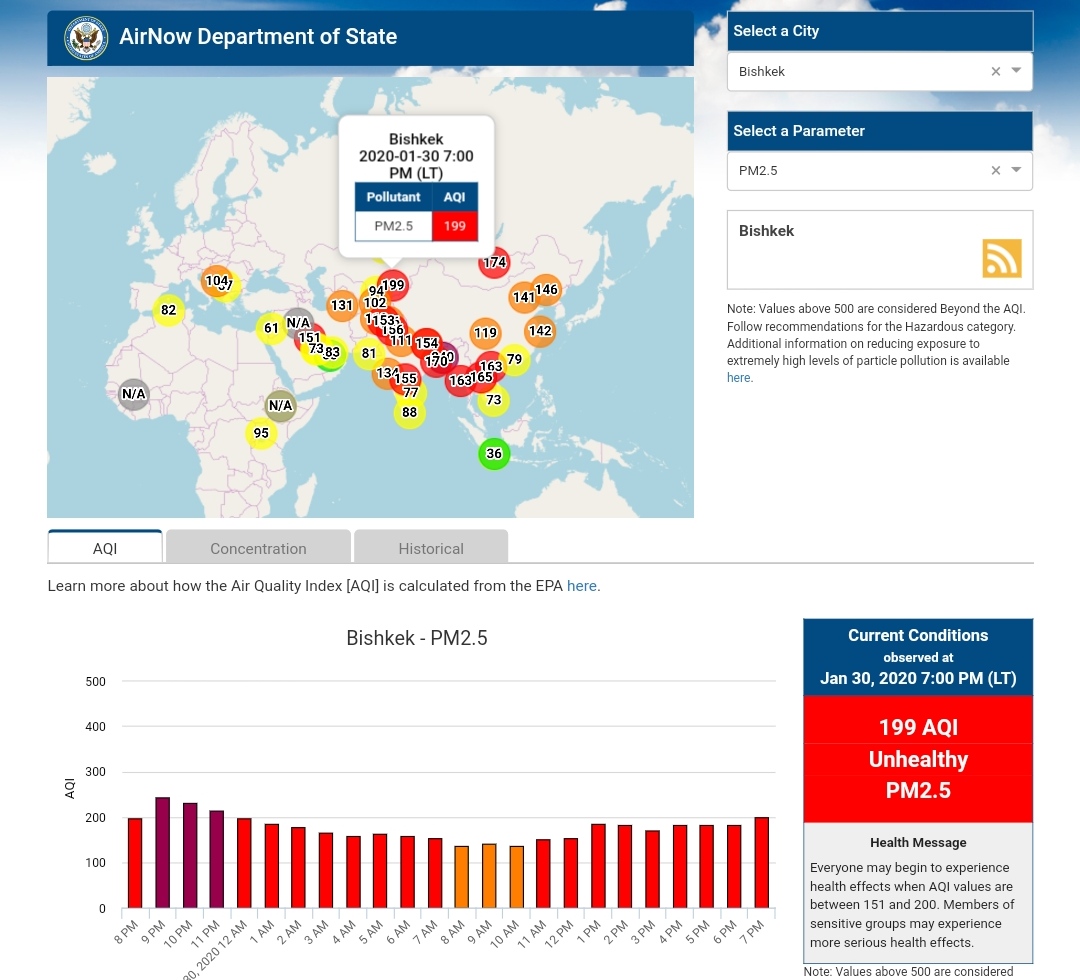Click the orange 142 AQI map marker
The height and width of the screenshot is (980, 1080).
[x=540, y=331]
